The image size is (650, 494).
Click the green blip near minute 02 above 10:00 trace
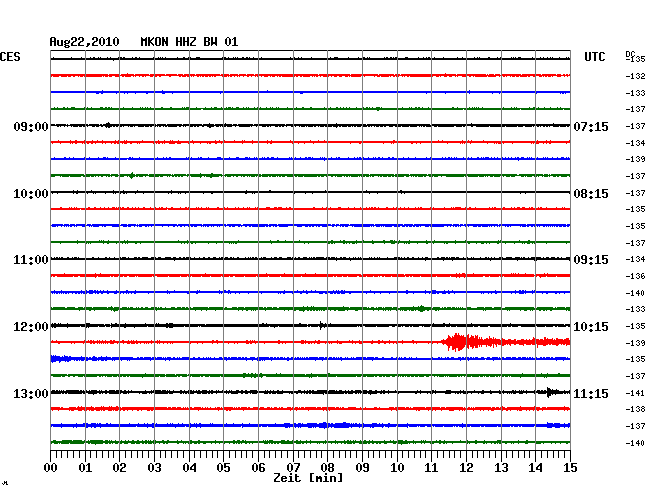click(x=131, y=176)
